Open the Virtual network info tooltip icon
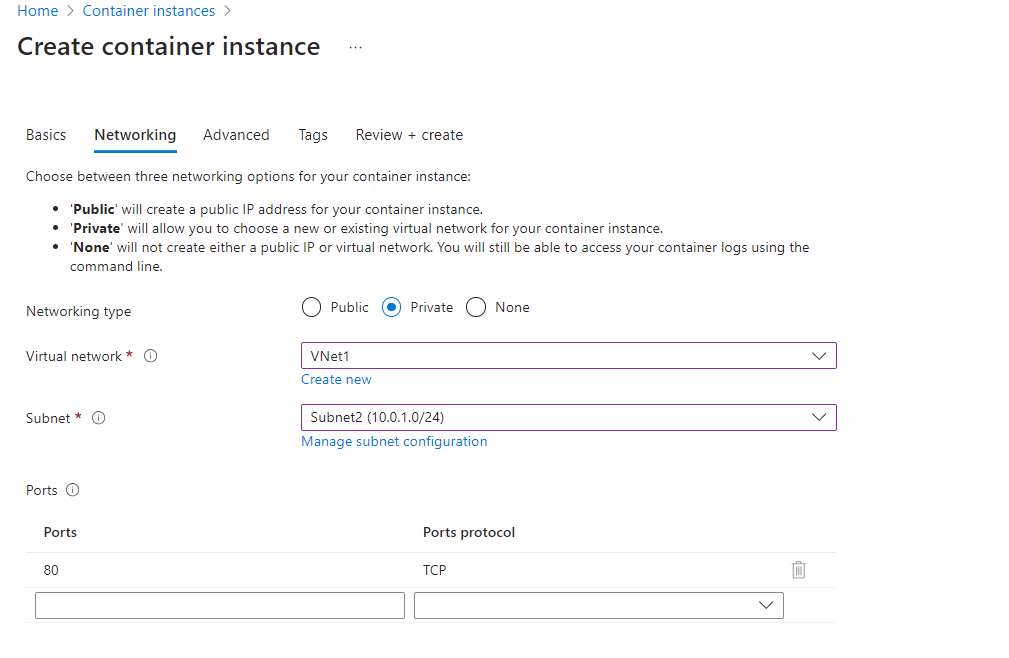This screenshot has height=658, width=1009. [150, 355]
